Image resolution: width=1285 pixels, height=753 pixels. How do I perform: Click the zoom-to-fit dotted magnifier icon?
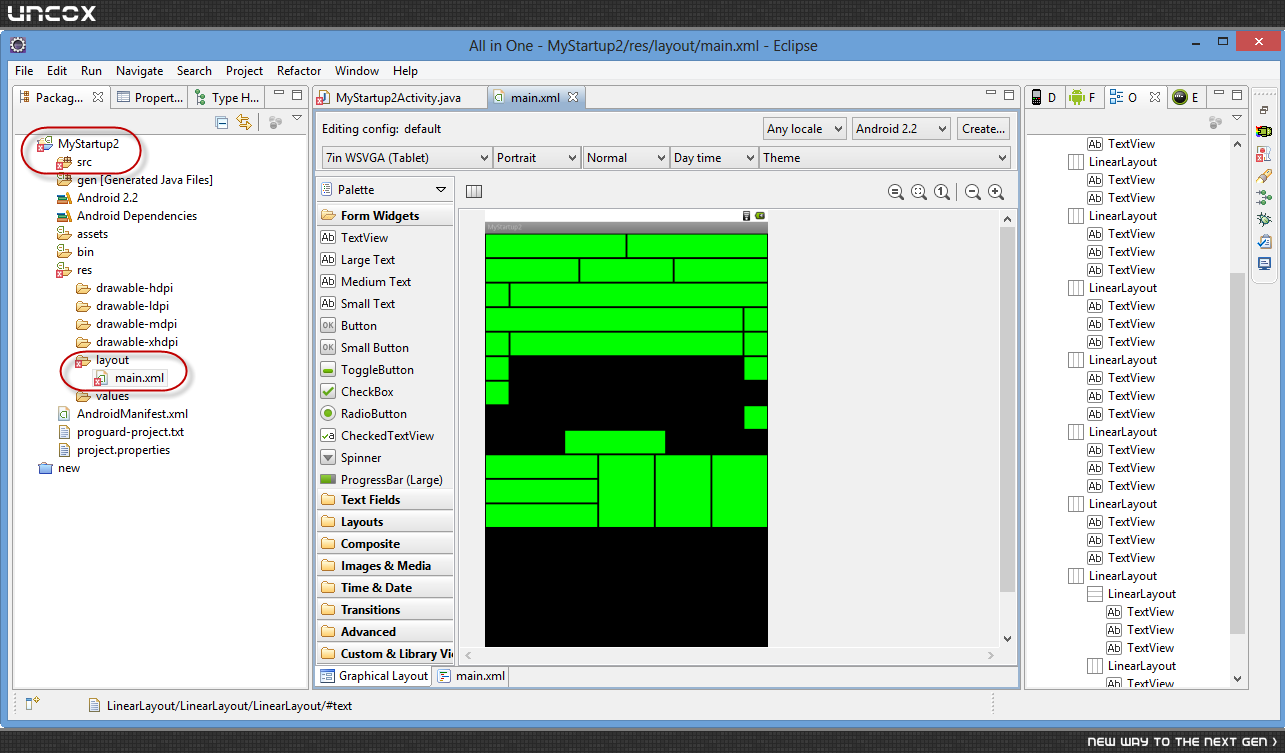(x=919, y=192)
